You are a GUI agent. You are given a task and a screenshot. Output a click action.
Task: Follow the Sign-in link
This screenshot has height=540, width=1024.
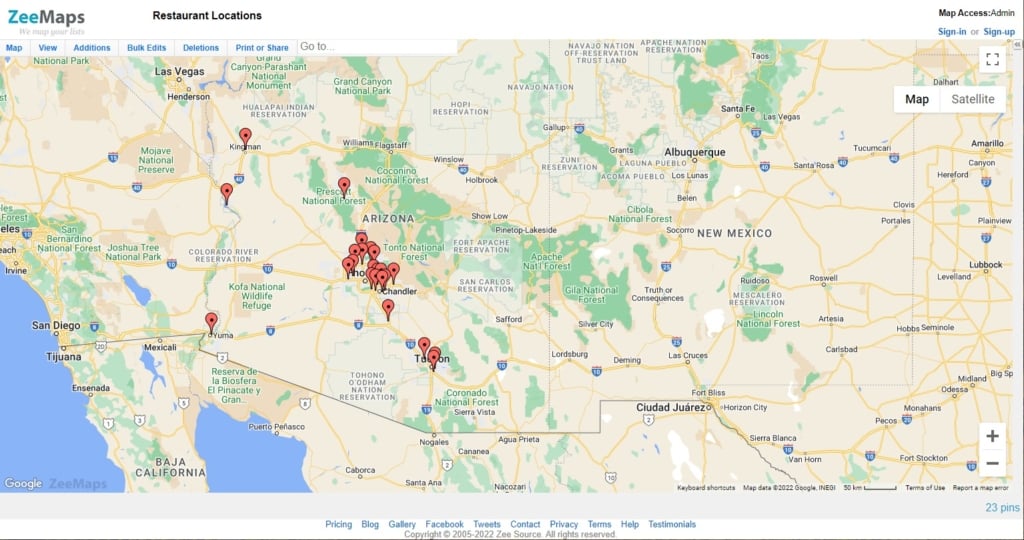952,31
